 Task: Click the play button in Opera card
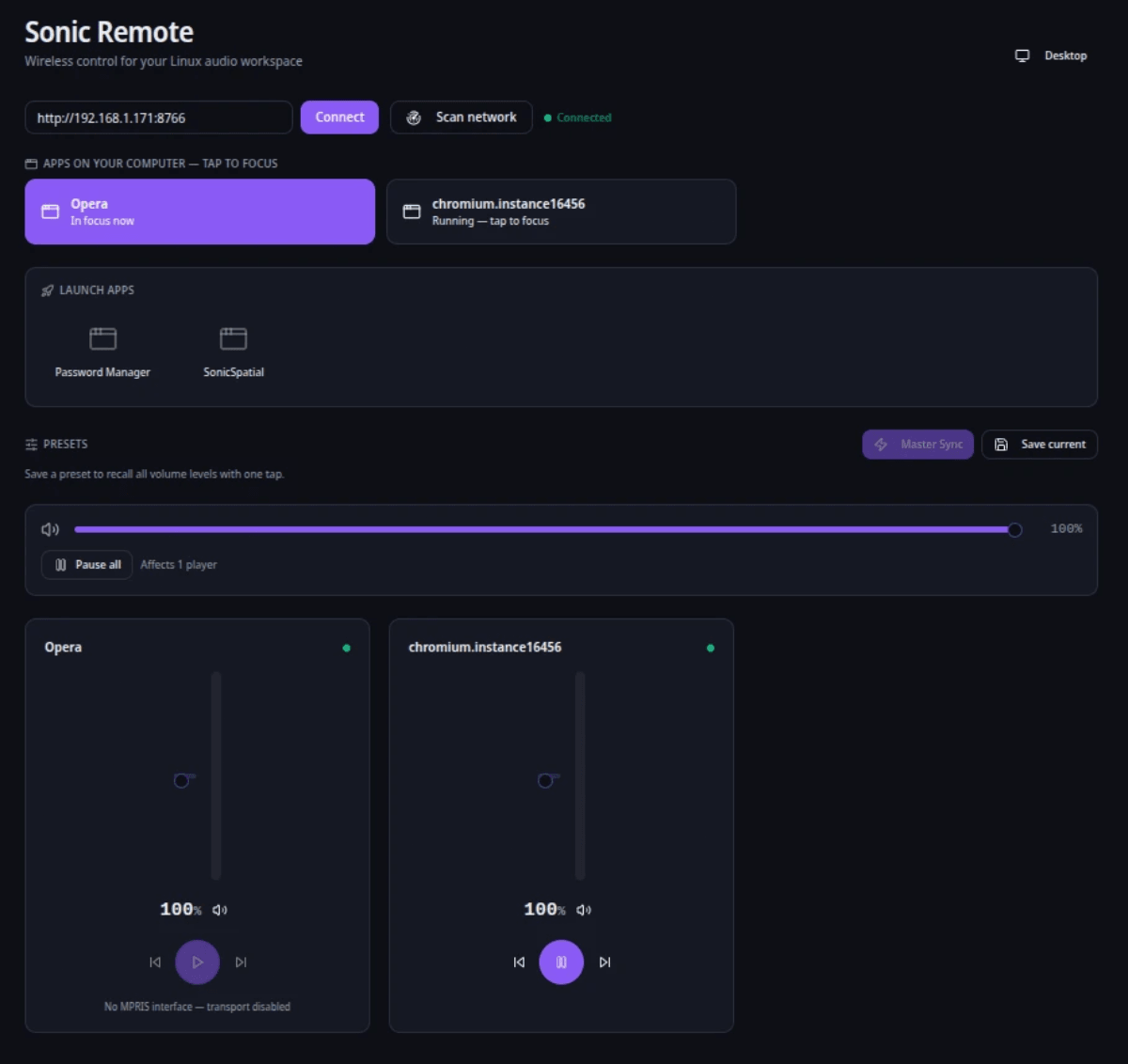197,962
